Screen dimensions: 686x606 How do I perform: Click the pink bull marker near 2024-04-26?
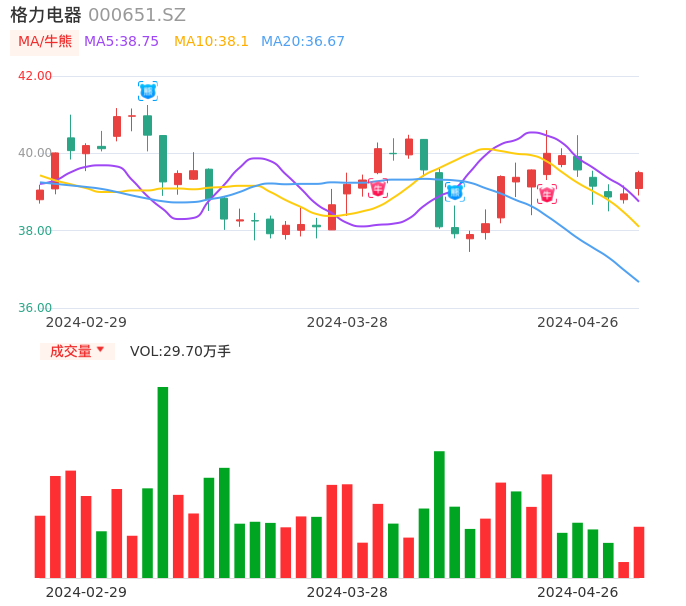coord(547,194)
